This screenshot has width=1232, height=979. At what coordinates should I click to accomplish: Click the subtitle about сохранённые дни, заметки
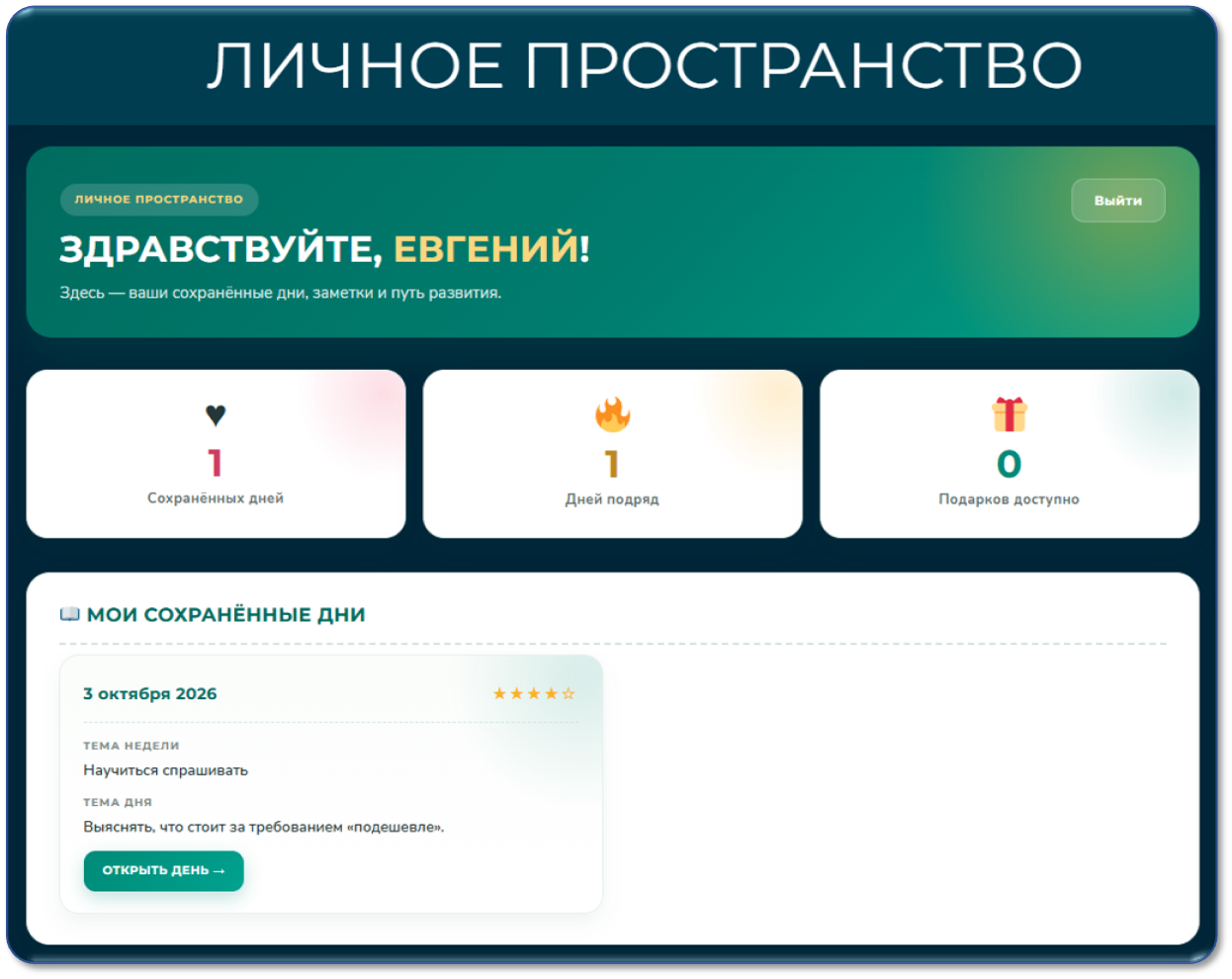[281, 293]
